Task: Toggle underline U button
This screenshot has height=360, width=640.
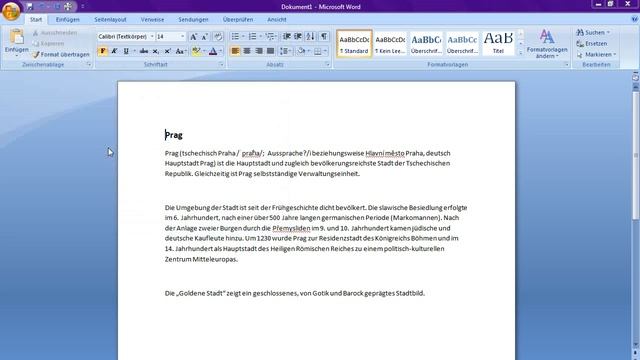Action: [126, 51]
